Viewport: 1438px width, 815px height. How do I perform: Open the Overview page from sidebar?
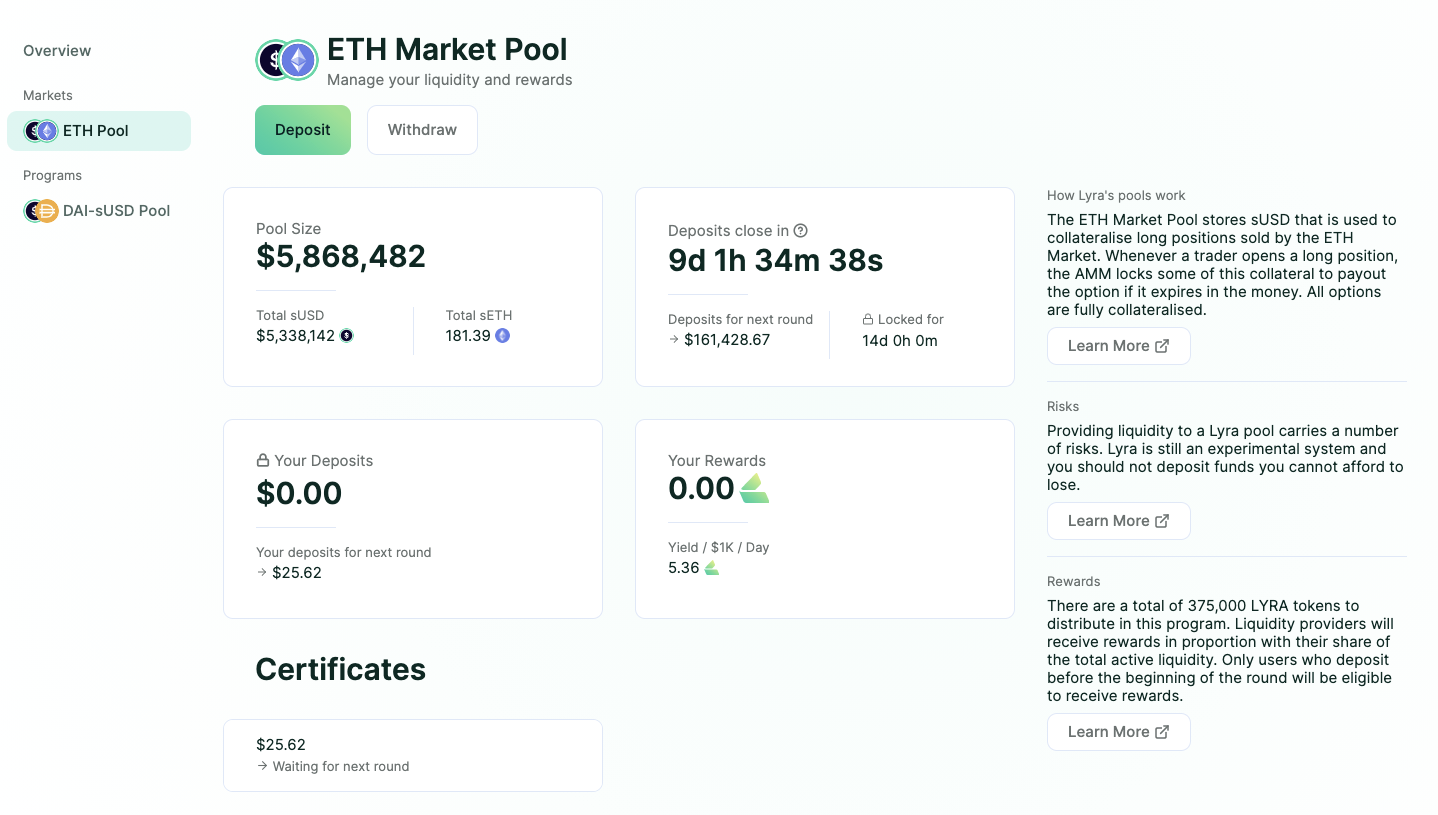pos(57,51)
